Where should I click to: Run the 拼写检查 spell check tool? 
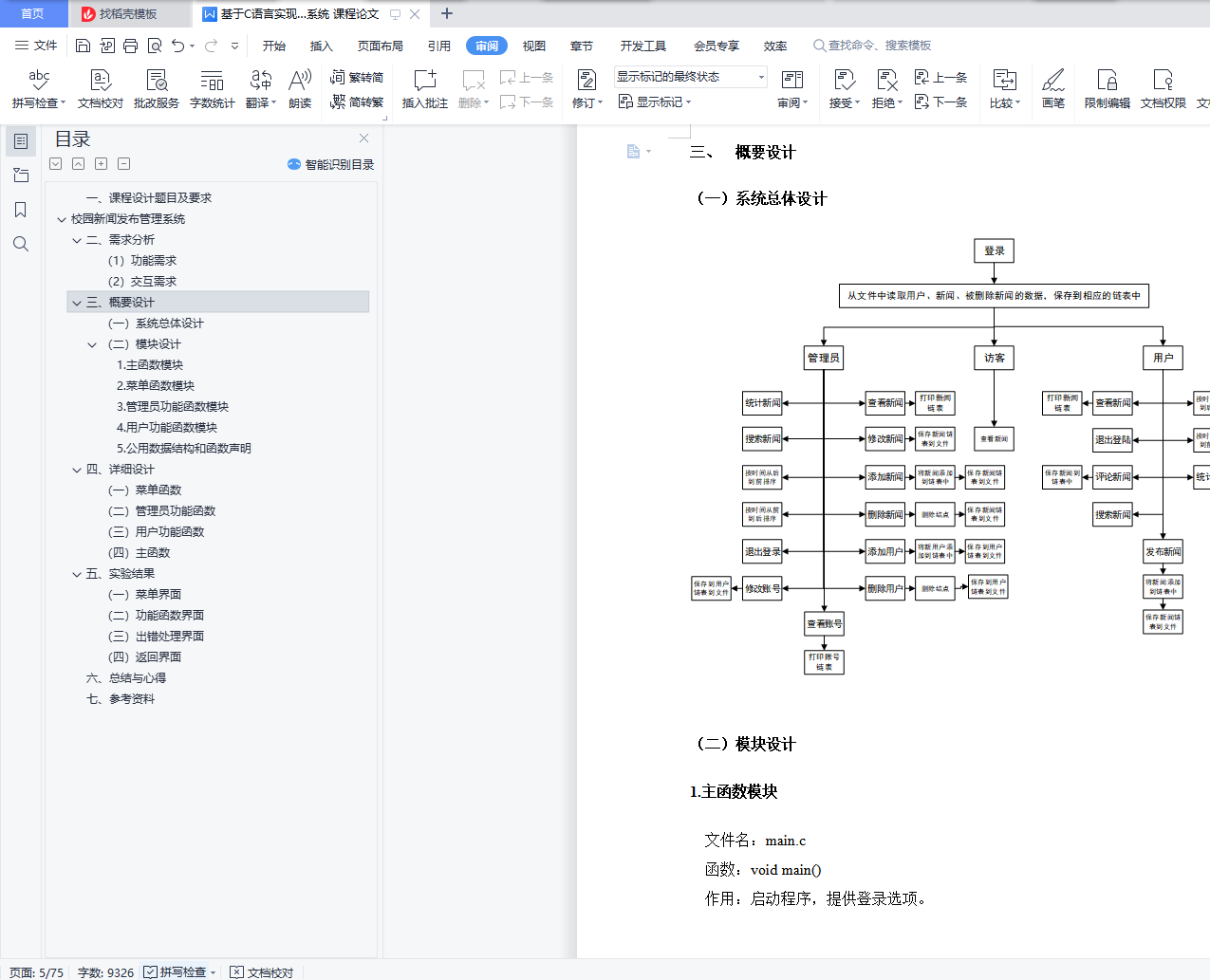pyautogui.click(x=38, y=89)
